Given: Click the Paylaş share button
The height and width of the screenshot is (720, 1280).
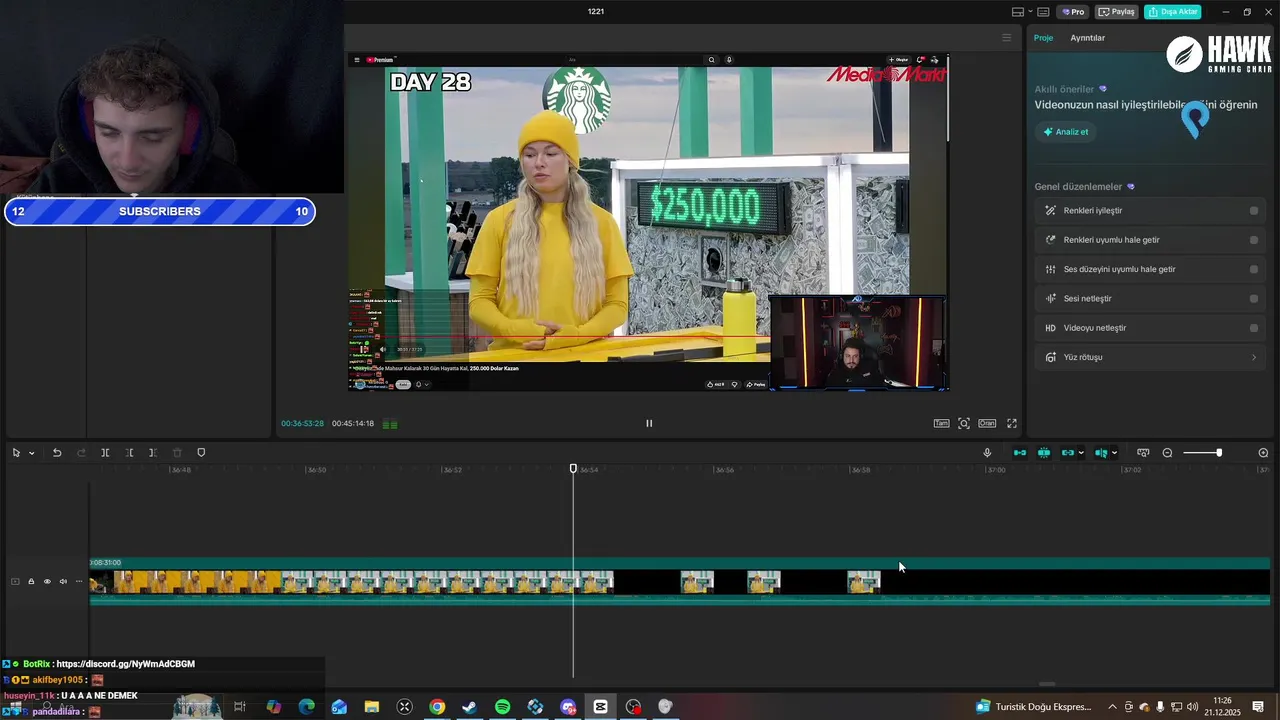Looking at the screenshot, I should (1117, 12).
